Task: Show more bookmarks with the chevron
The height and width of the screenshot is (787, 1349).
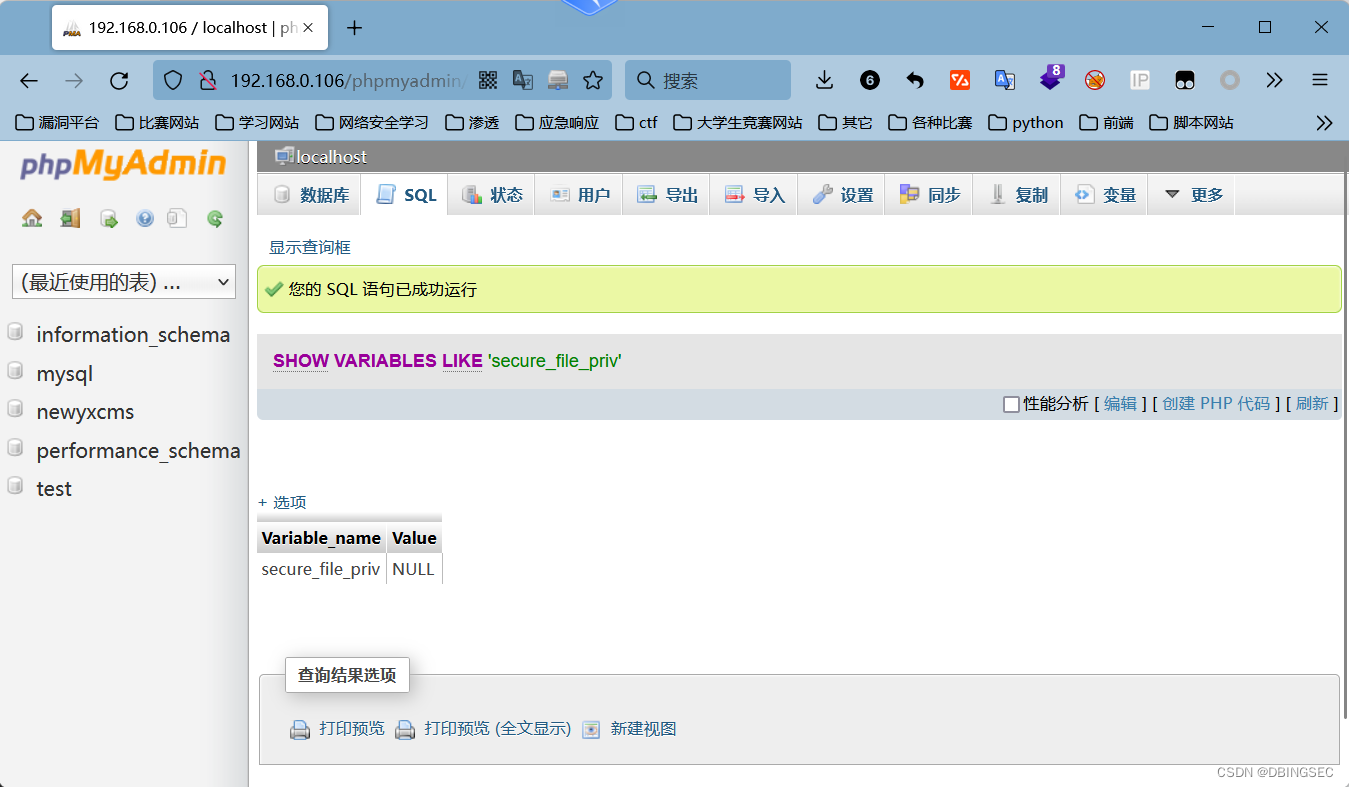Action: [1324, 123]
